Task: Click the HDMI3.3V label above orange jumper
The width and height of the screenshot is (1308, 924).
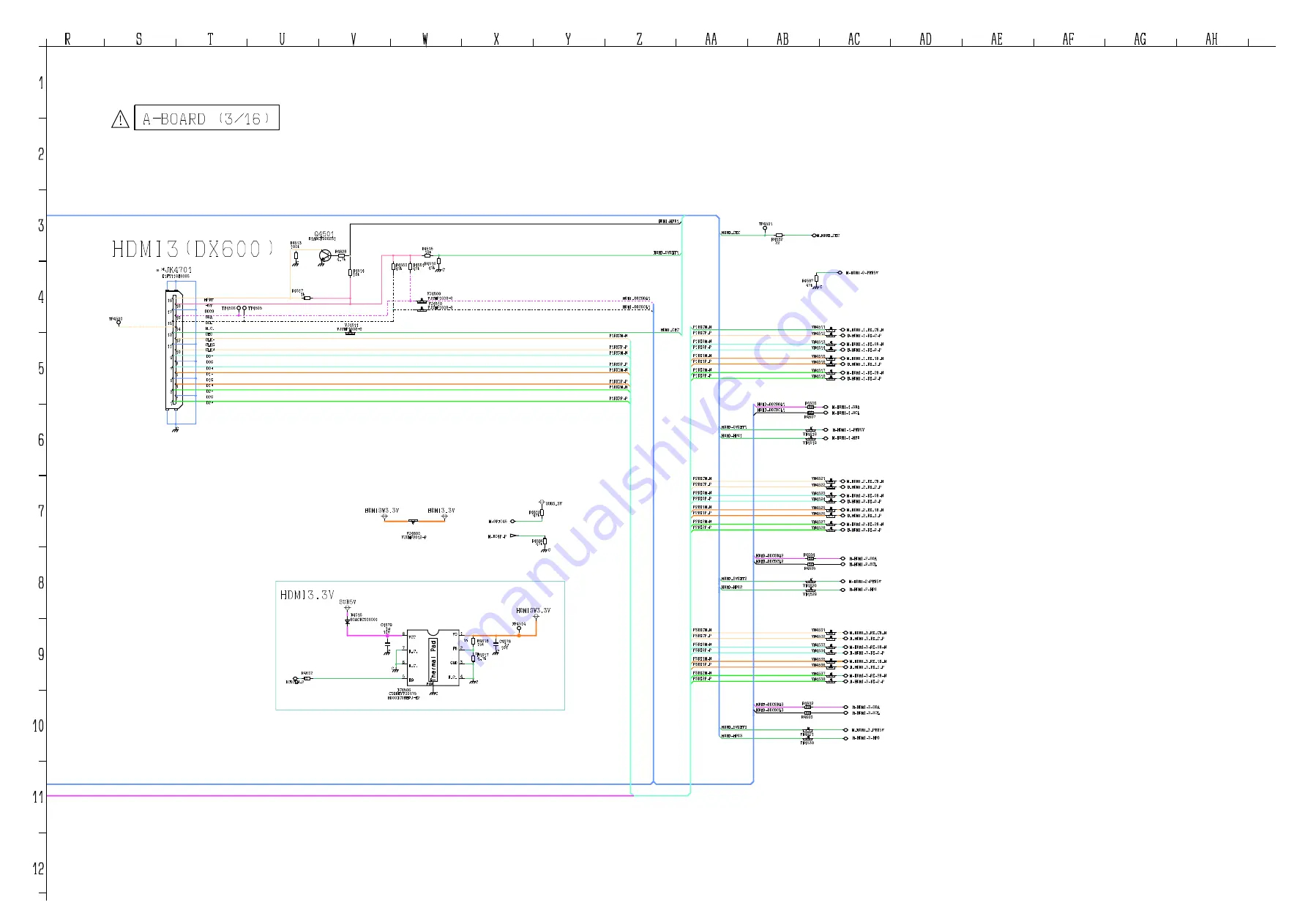Action: tap(441, 511)
